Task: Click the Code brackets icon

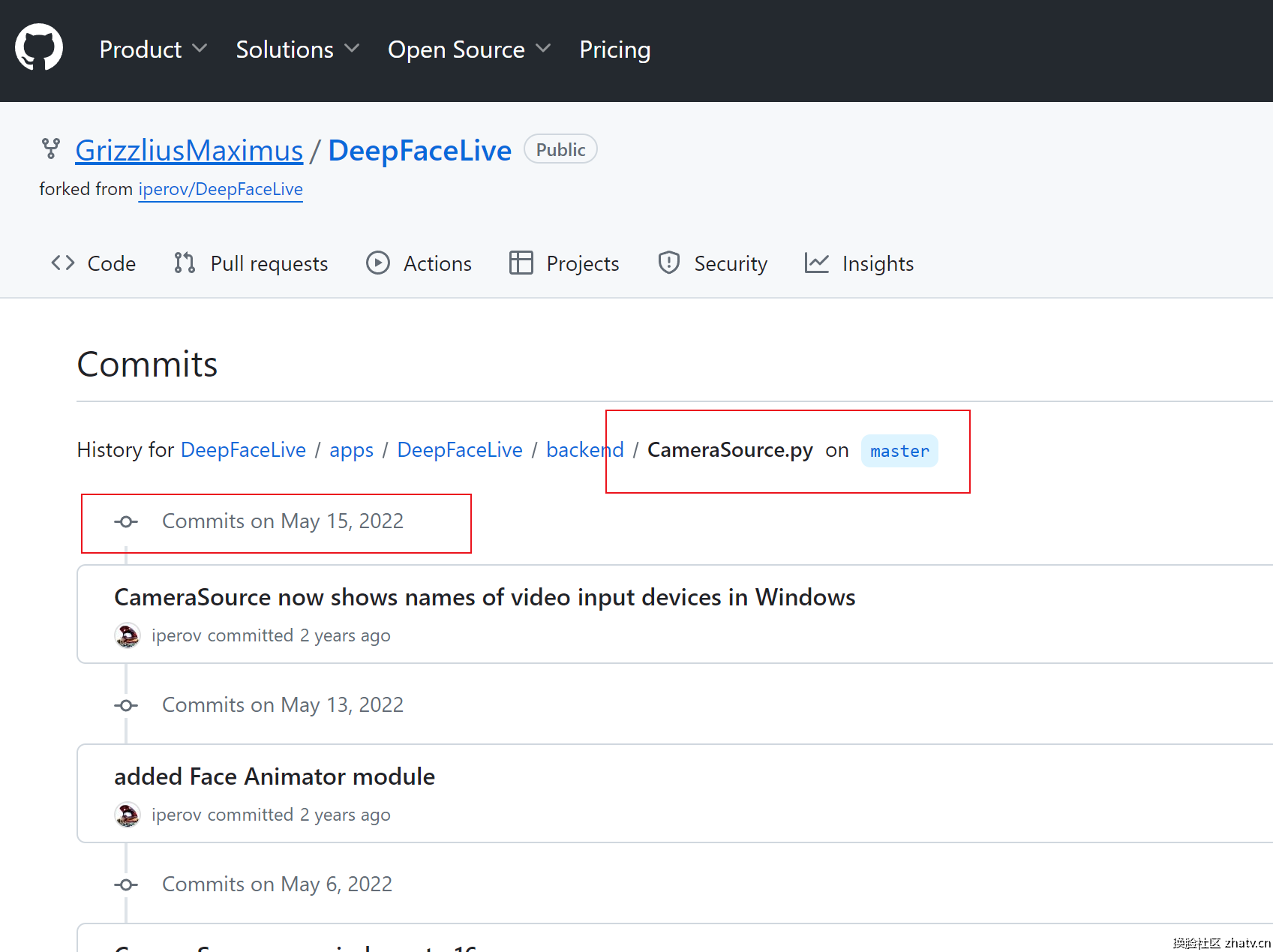Action: coord(63,263)
